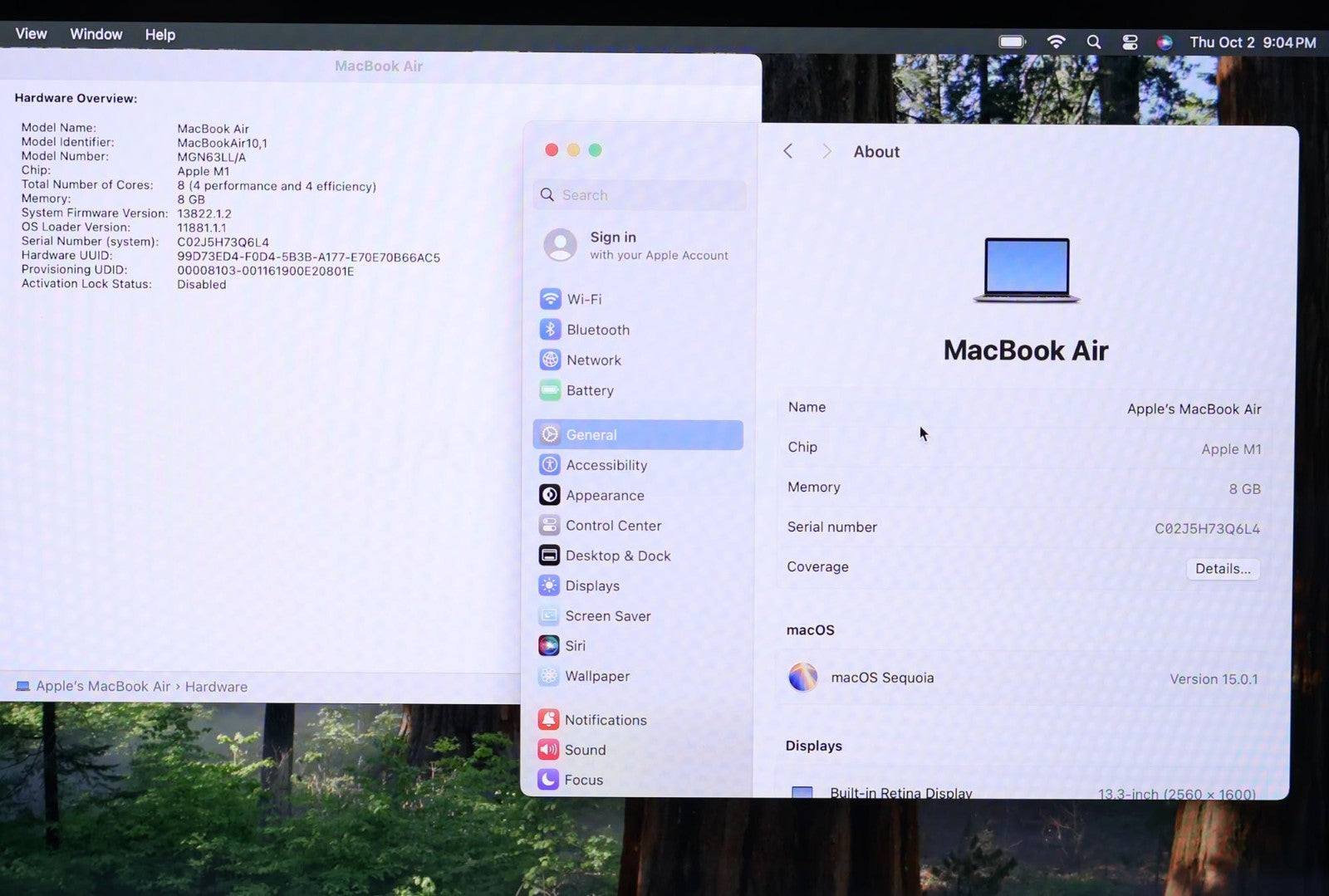1329x896 pixels.
Task: Click the Name row computer name
Action: pos(1193,409)
